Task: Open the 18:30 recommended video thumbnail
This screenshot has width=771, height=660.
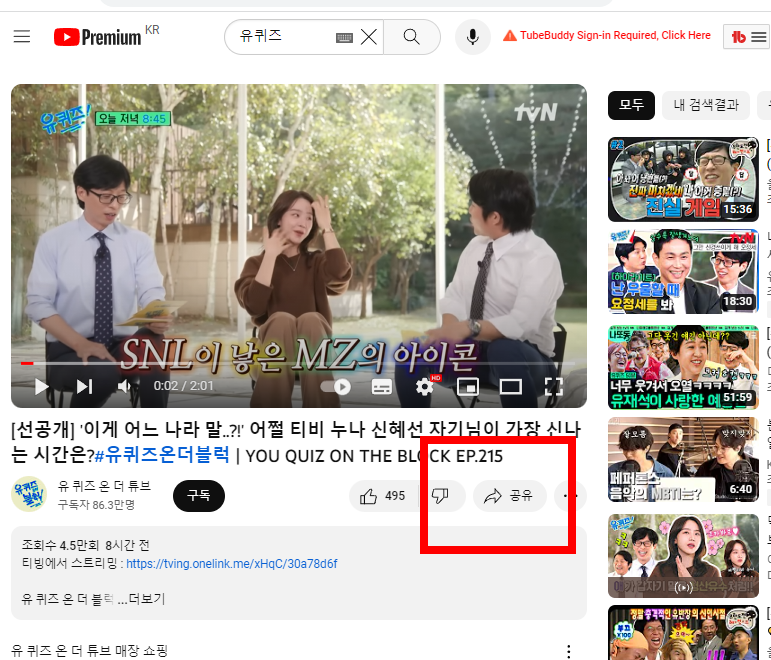Action: coord(683,271)
